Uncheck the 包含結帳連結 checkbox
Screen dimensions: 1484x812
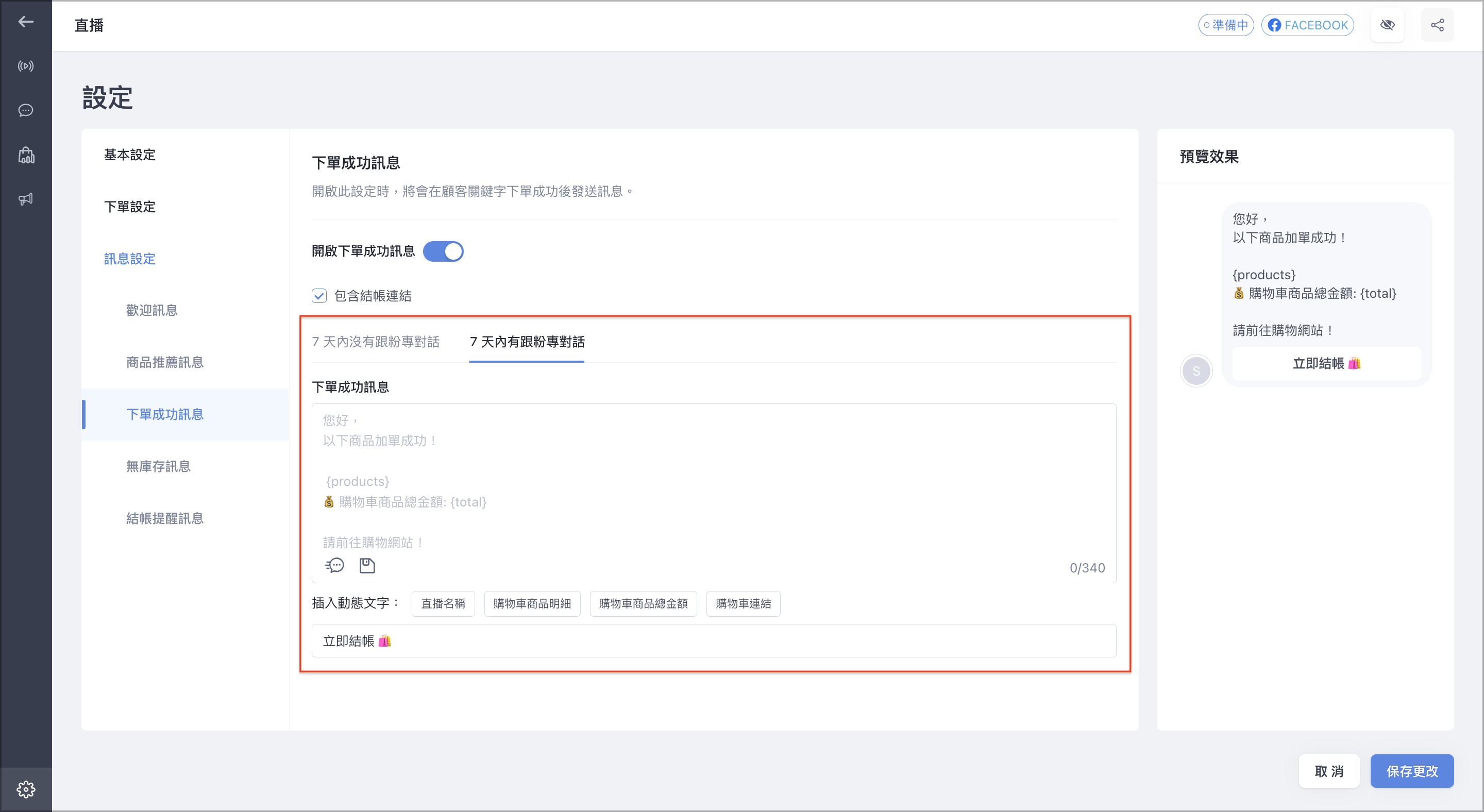(x=319, y=295)
